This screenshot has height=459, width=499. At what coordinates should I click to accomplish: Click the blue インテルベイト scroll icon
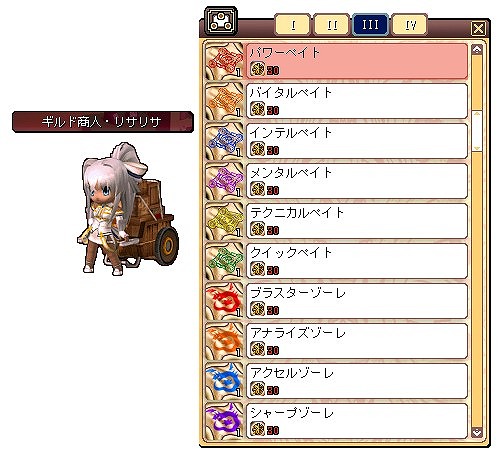coord(224,141)
